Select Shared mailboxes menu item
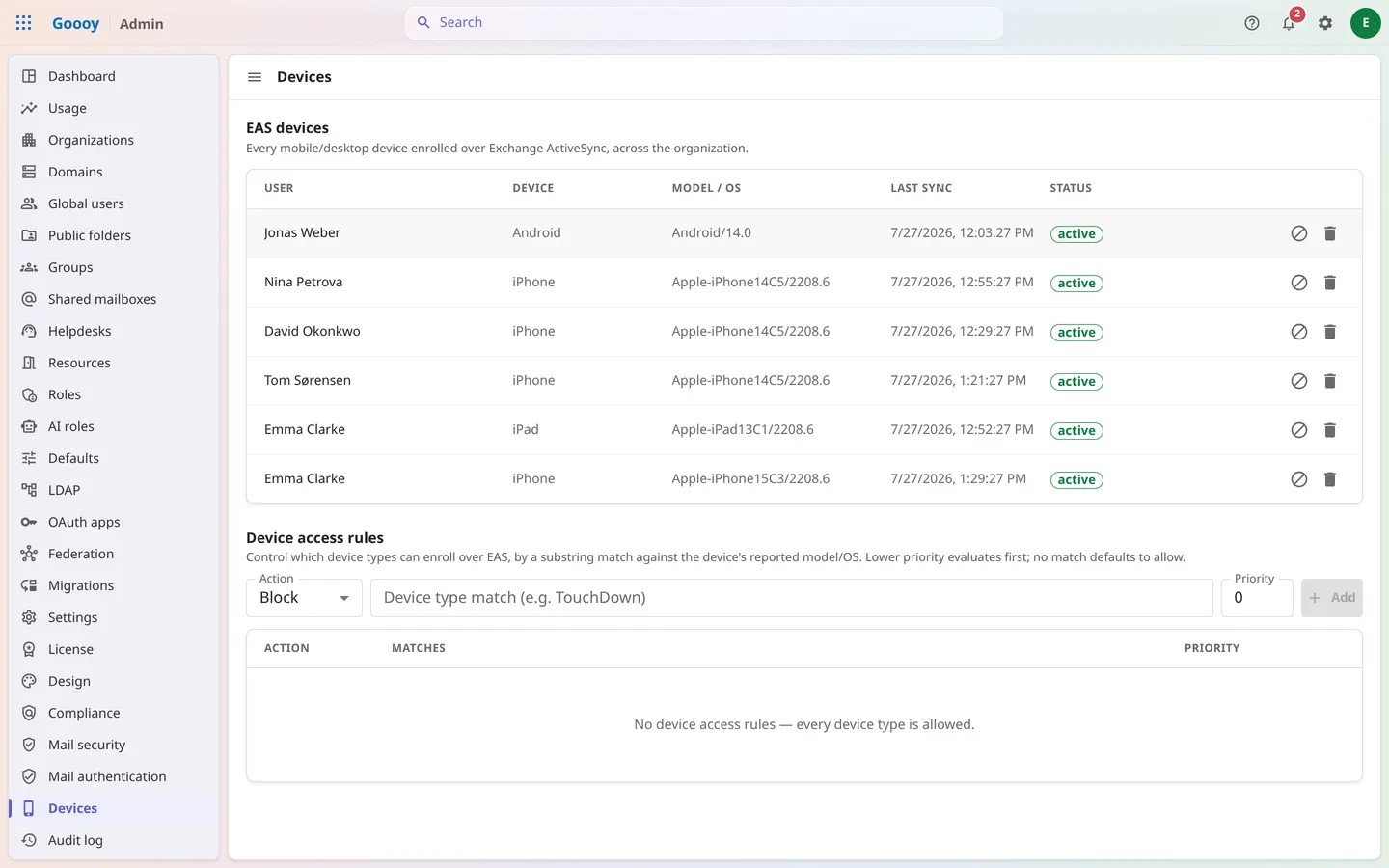This screenshot has height=868, width=1389. pos(114,299)
